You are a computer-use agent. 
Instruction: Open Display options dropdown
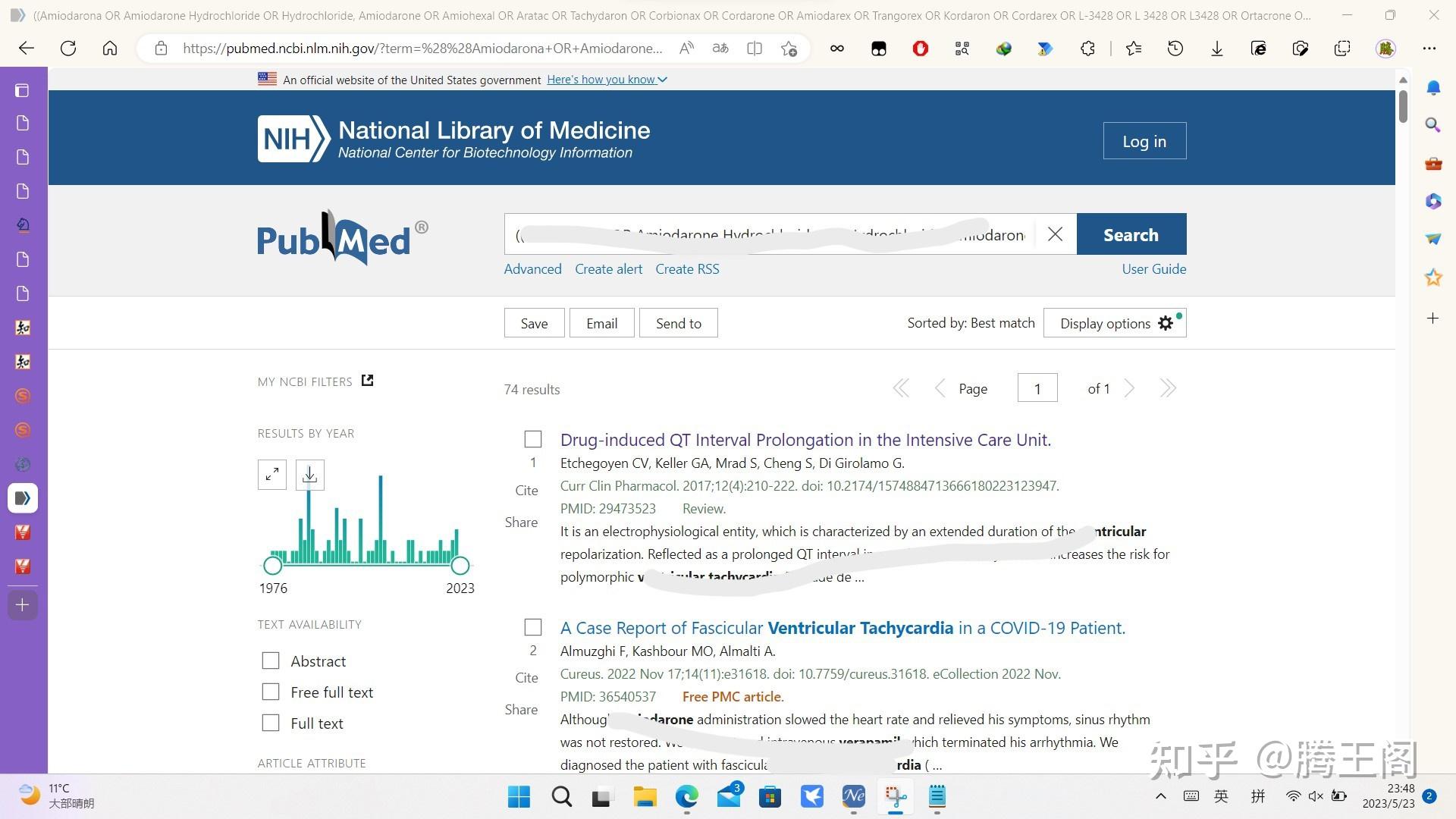[x=1115, y=323]
